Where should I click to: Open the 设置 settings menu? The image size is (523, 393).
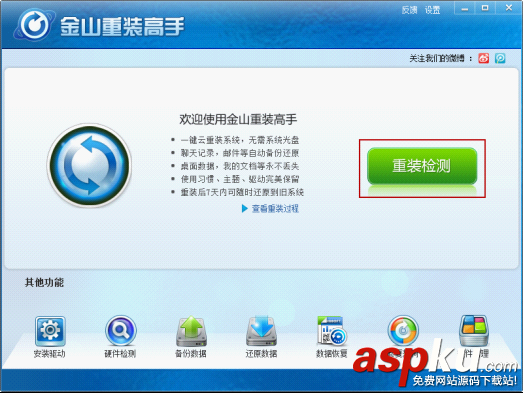[x=432, y=10]
